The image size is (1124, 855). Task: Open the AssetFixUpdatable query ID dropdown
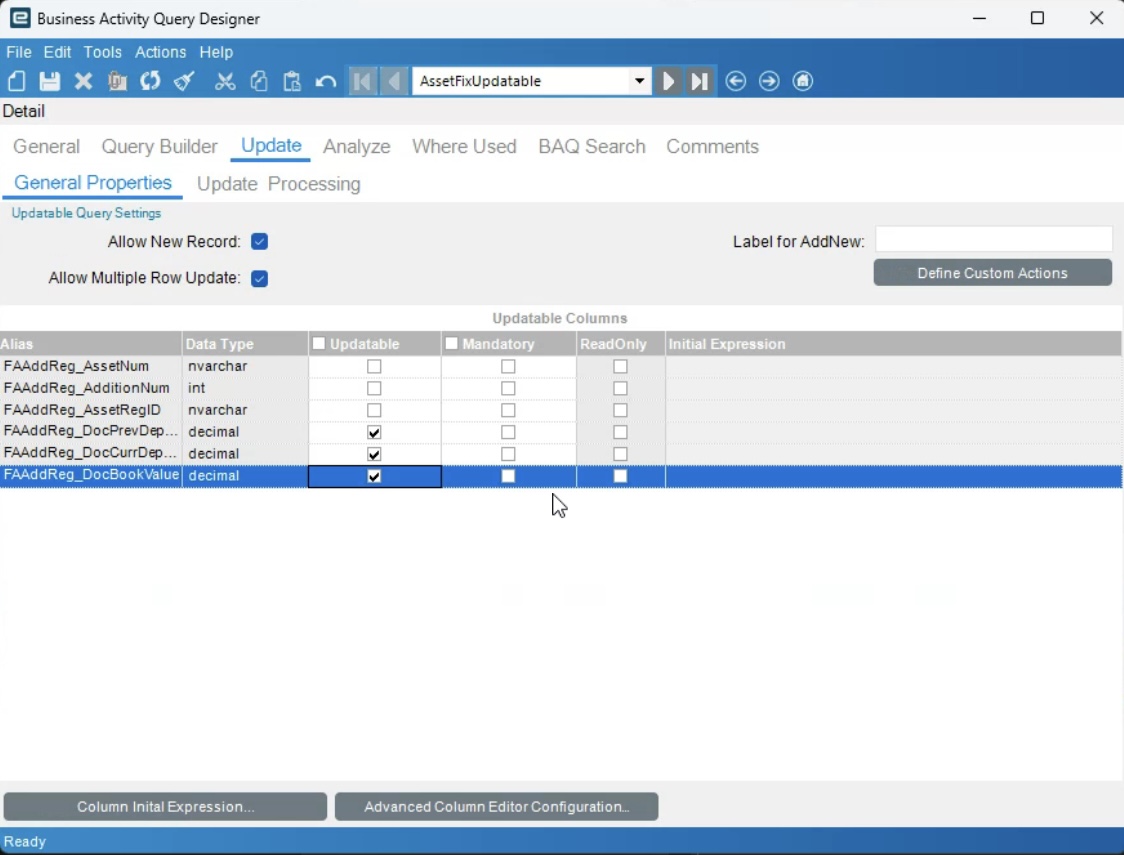point(639,81)
